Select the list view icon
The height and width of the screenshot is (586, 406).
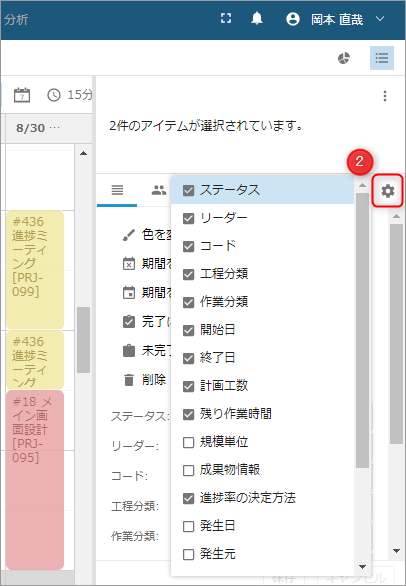[x=382, y=58]
